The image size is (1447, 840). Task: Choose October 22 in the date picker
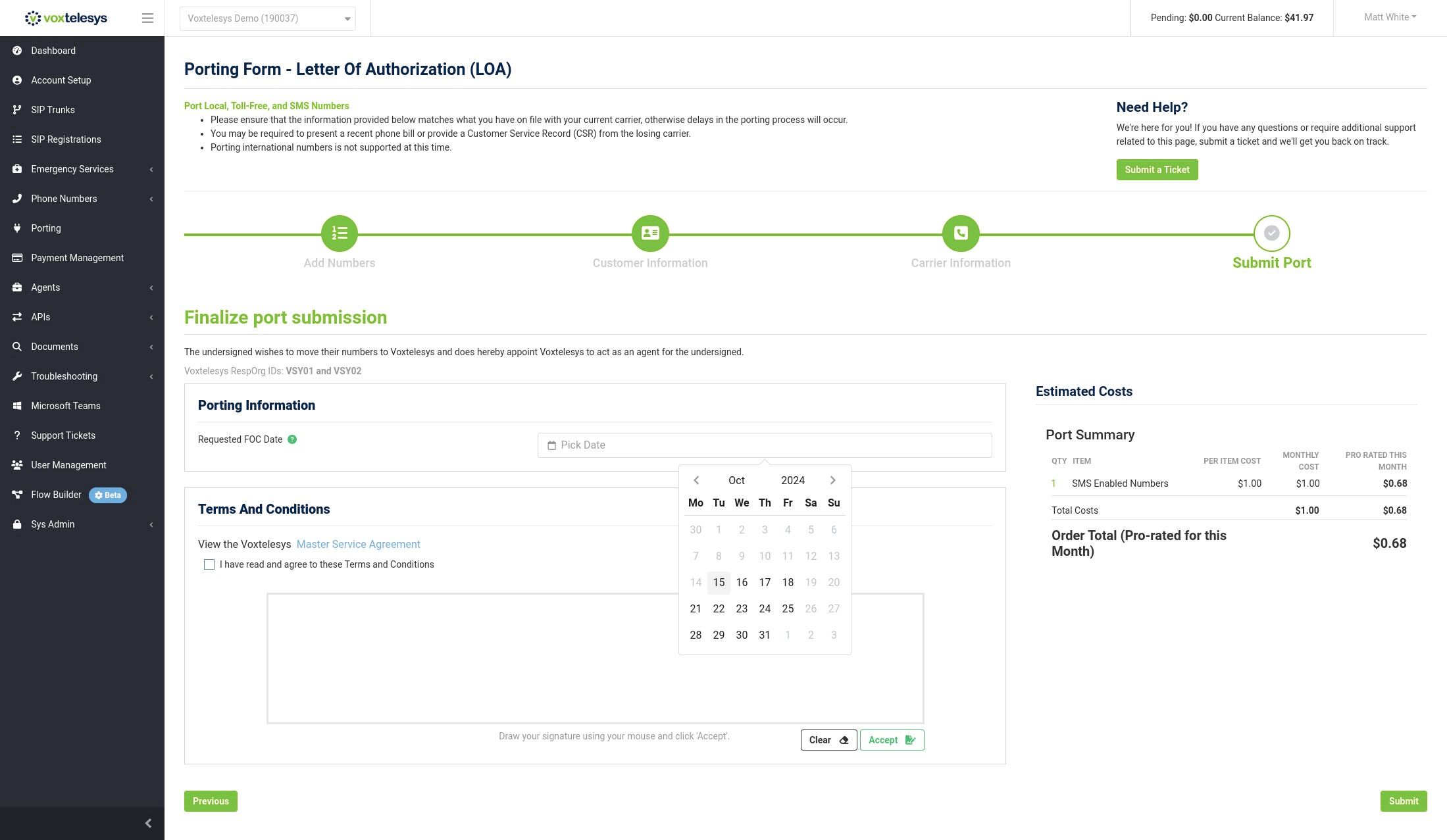(719, 609)
